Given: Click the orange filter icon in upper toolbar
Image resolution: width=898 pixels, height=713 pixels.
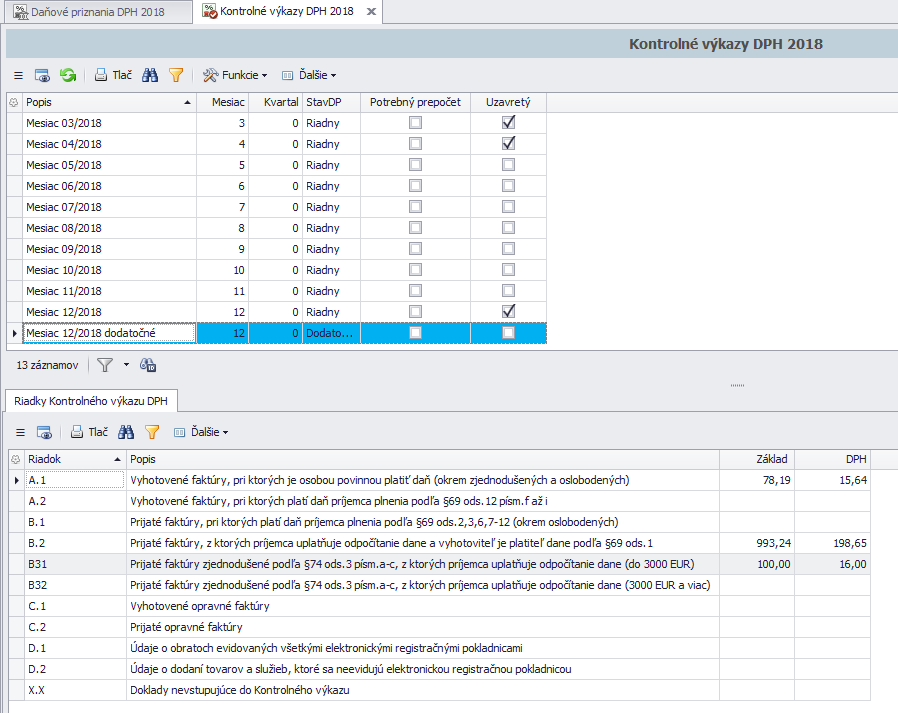Looking at the screenshot, I should (x=177, y=75).
